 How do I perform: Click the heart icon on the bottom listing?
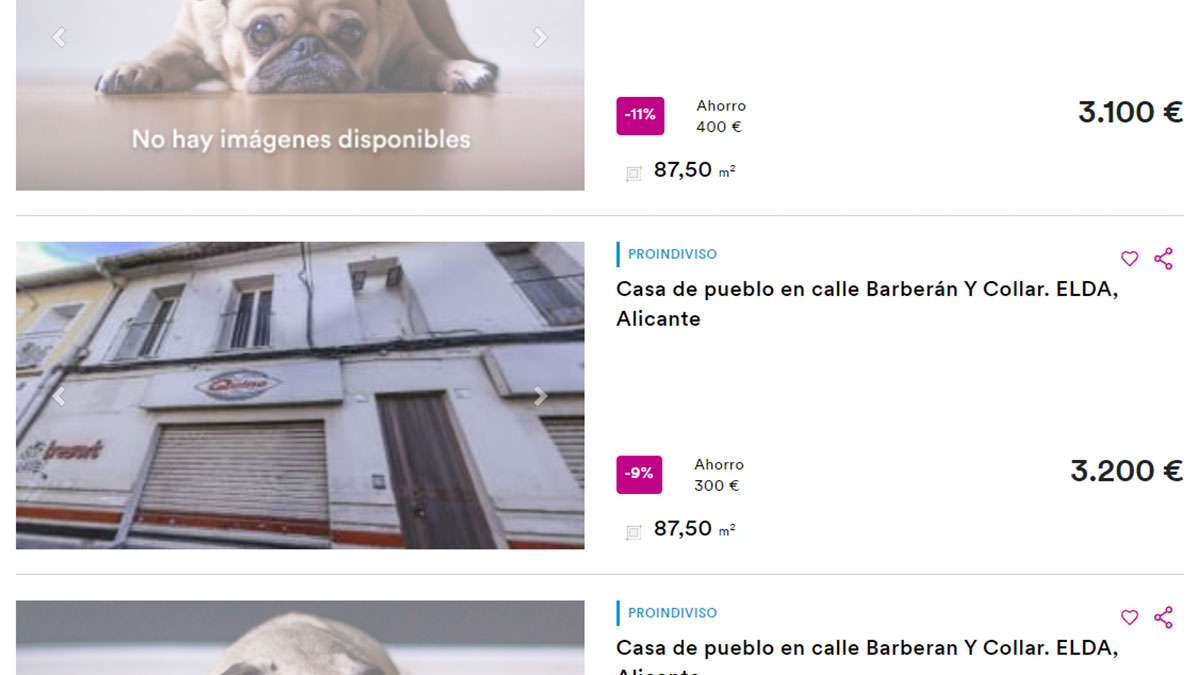[x=1129, y=618]
